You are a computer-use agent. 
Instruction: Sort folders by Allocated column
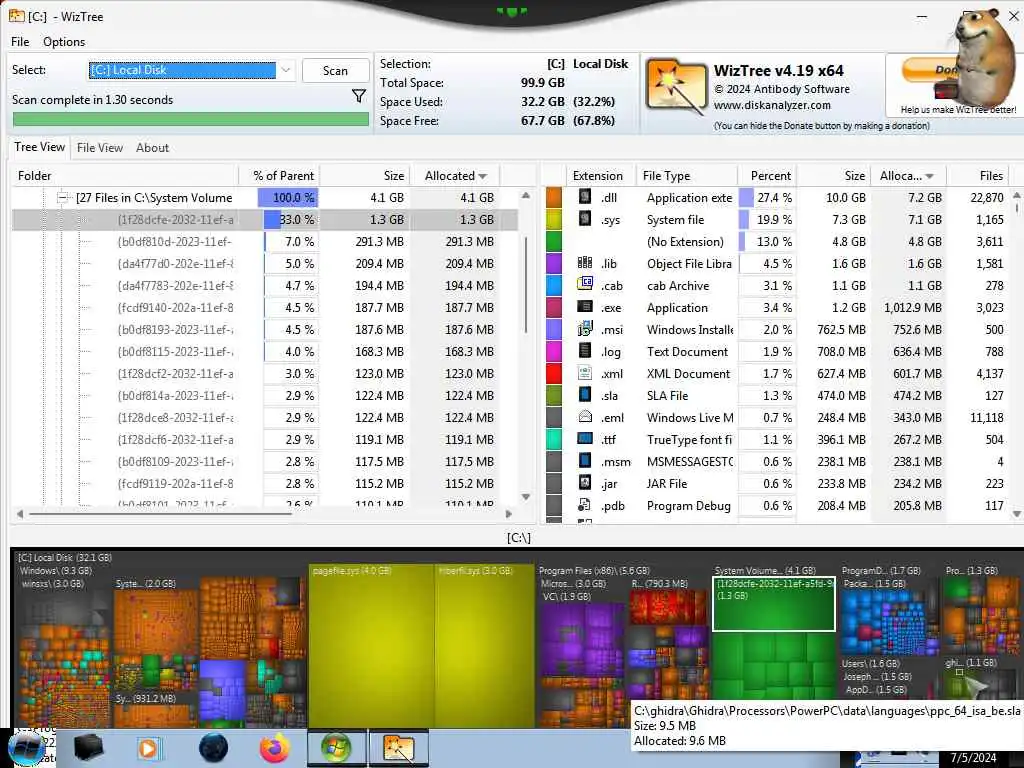[x=455, y=176]
